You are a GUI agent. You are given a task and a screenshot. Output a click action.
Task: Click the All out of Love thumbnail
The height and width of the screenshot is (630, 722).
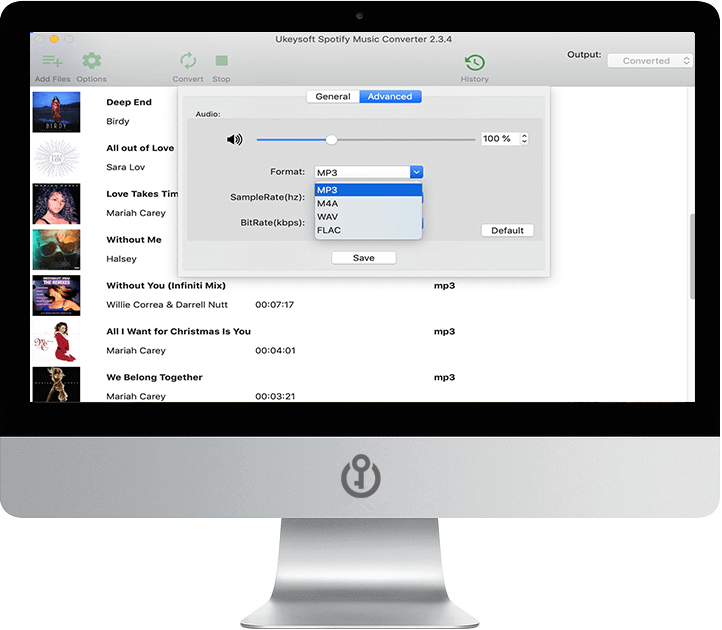coord(56,158)
